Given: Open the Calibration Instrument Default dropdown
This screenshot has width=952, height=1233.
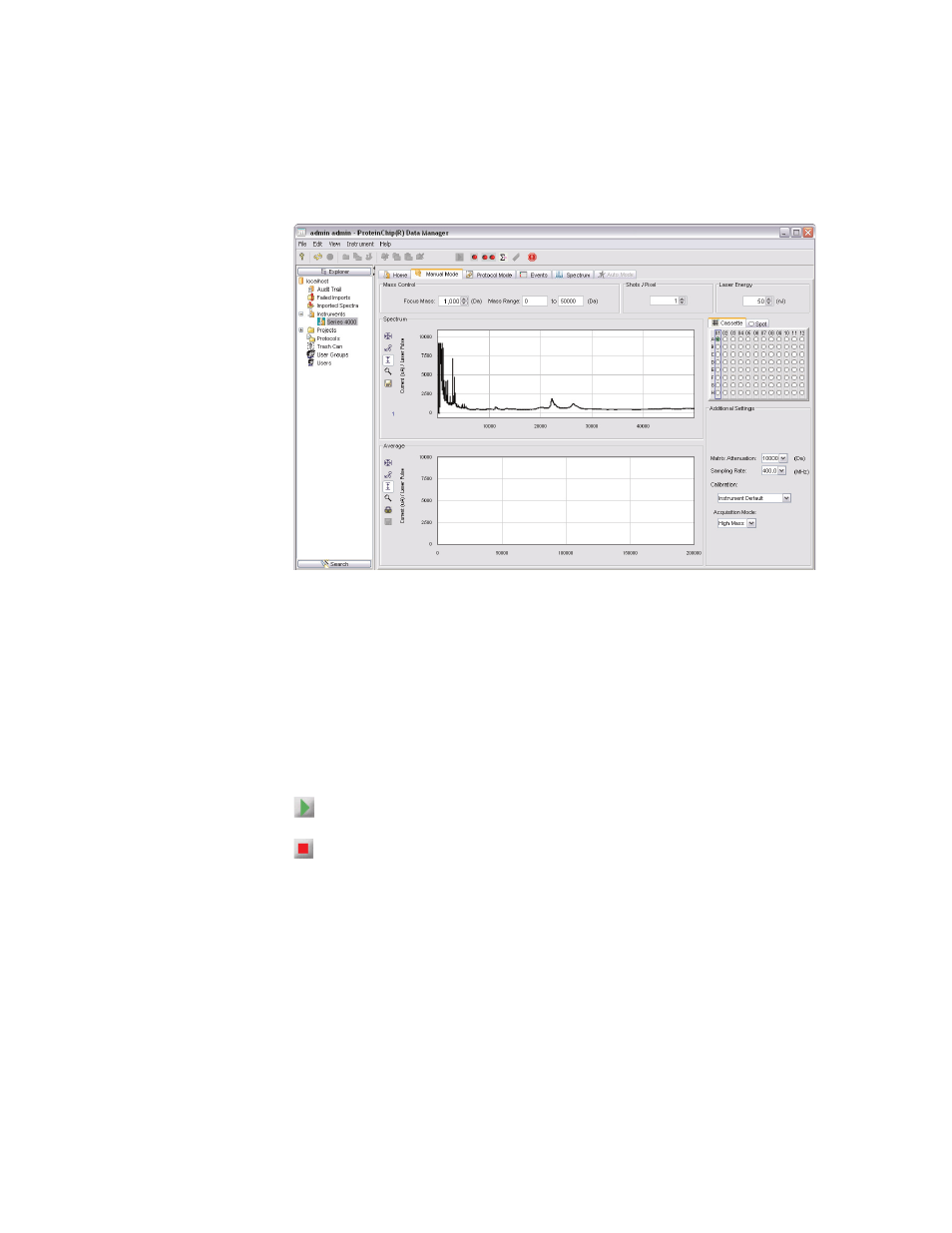Looking at the screenshot, I should [786, 498].
